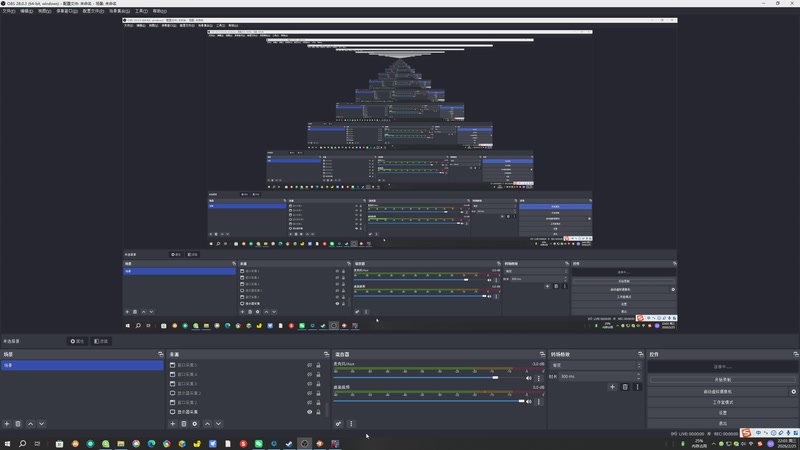Open the Profile menu
Viewport: 800px width, 450px height.
(x=93, y=11)
